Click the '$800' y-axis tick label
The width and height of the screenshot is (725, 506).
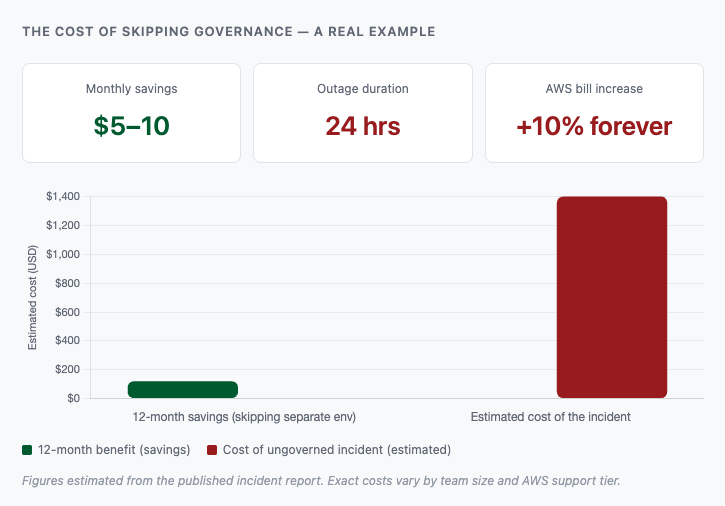(x=66, y=283)
